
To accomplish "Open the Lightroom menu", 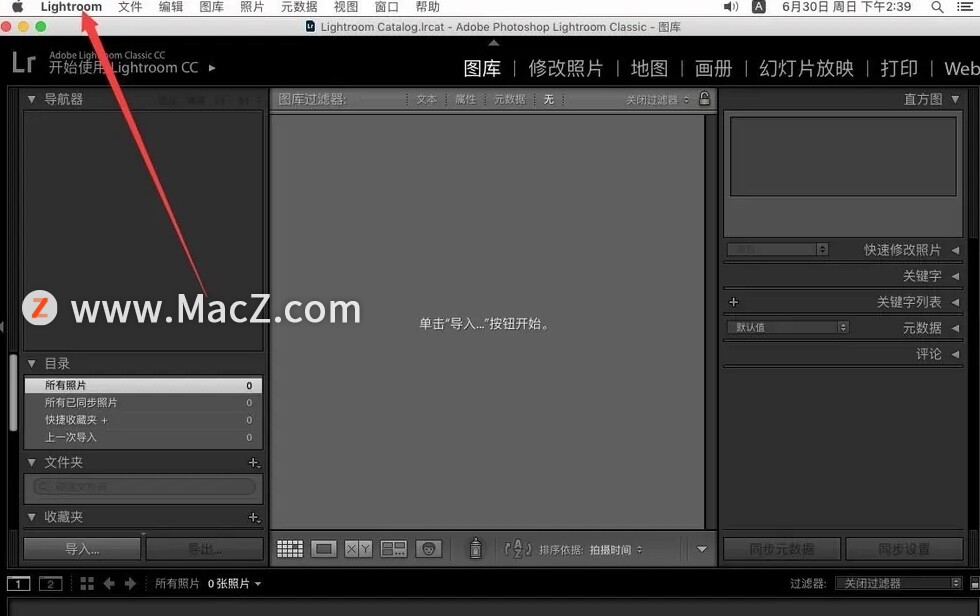I will pyautogui.click(x=71, y=7).
